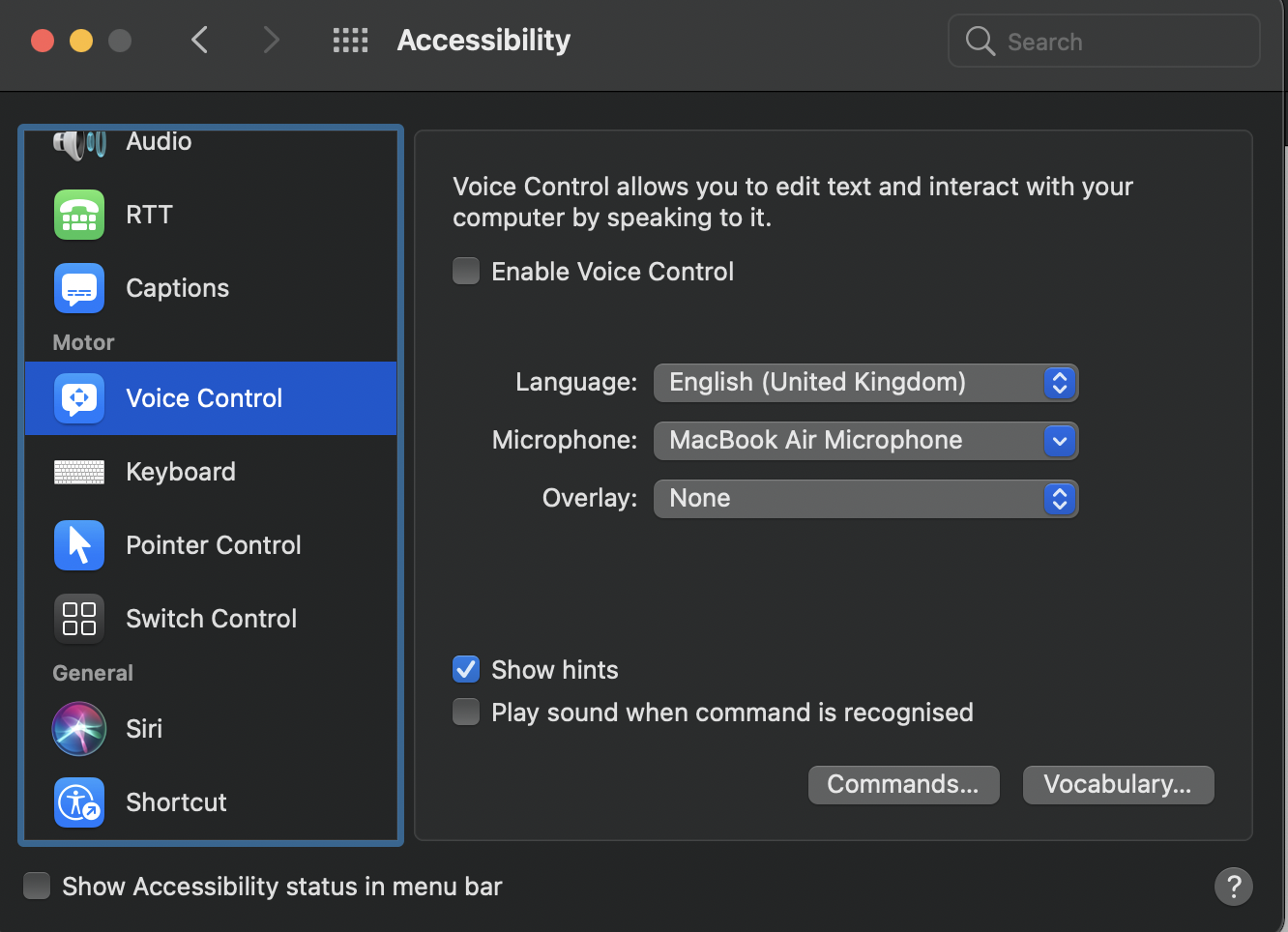
Task: Click the Voice Control sidebar icon
Action: tap(79, 398)
